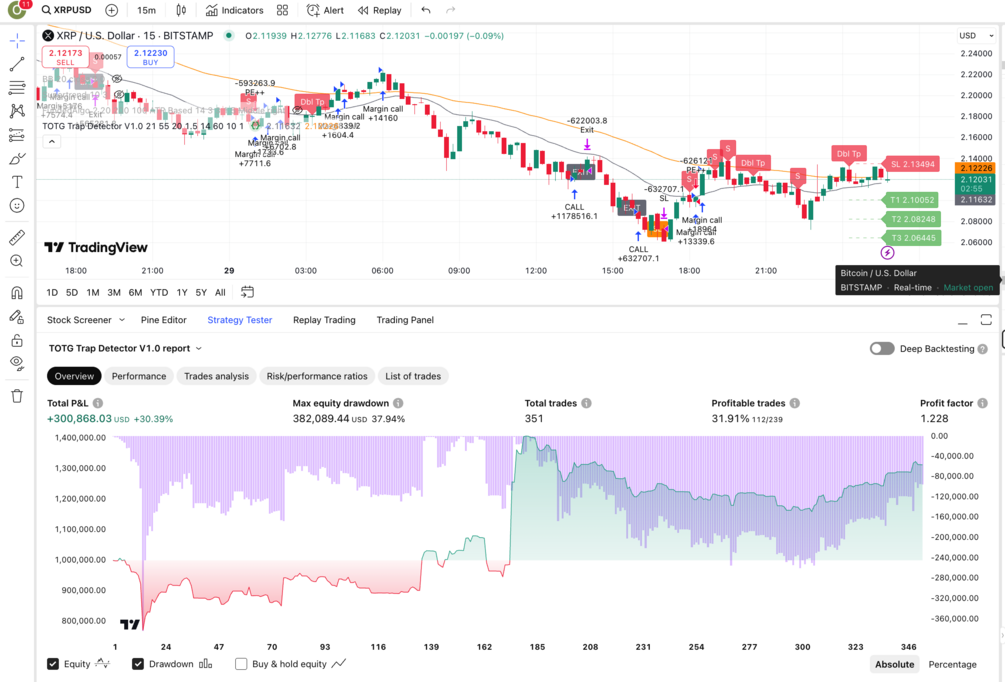Screen dimensions: 1005x682
Task: Select the Text annotation tool
Action: [x=17, y=182]
